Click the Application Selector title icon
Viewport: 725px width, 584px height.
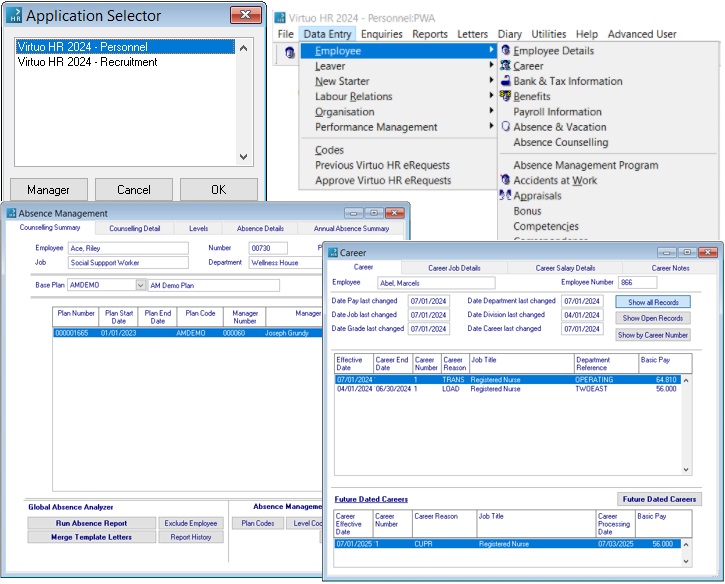(13, 15)
